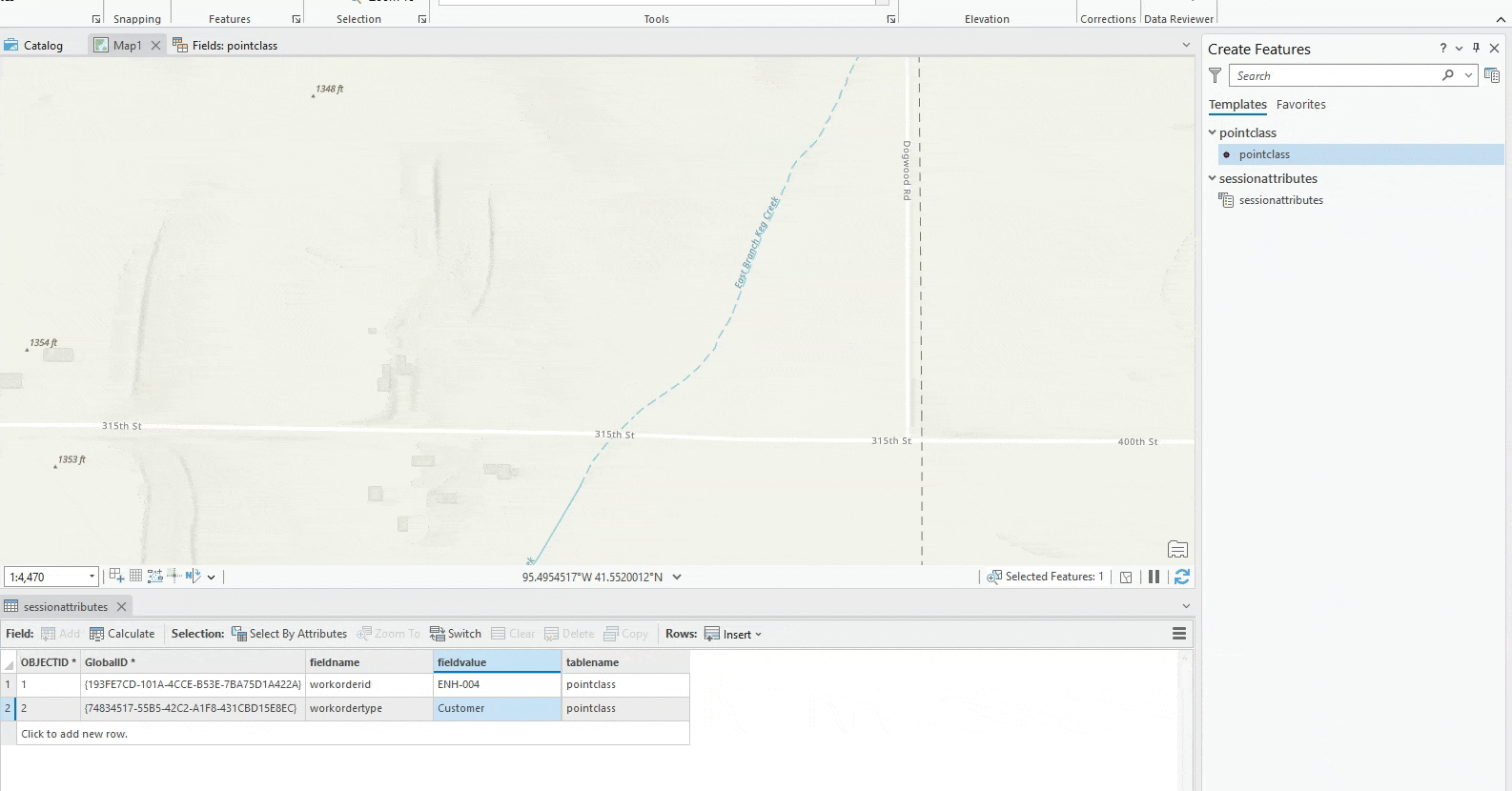Open the Manage Templates icon
The image size is (1512, 791).
point(1492,75)
